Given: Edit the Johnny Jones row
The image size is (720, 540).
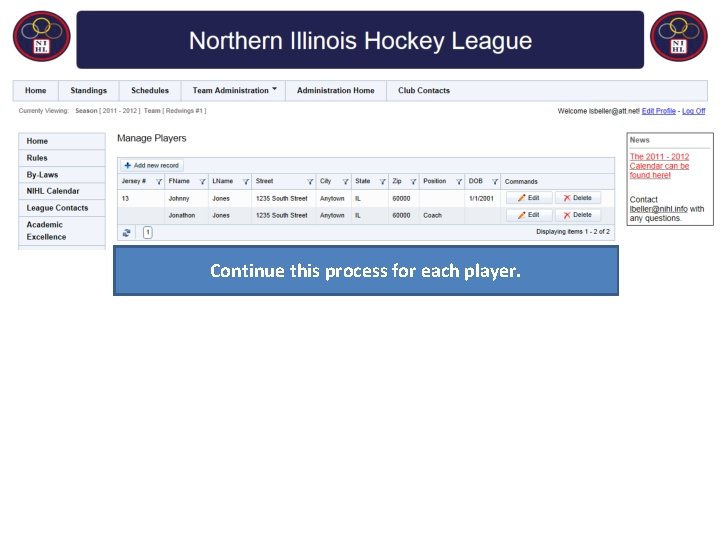Looking at the screenshot, I should pos(529,198).
